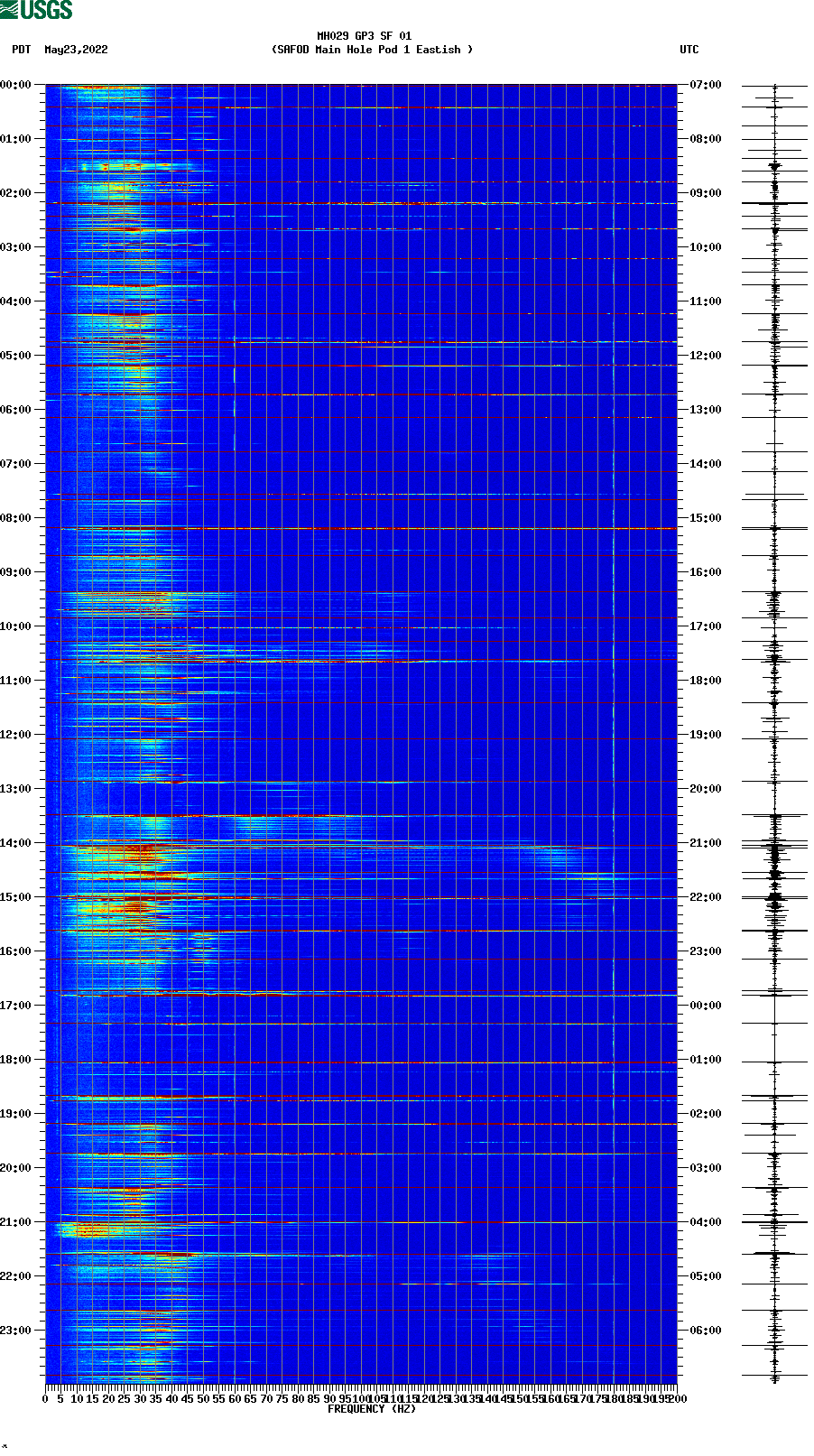Click the 05:00 PDT time label
This screenshot has width=814, height=1456.
click(x=15, y=356)
